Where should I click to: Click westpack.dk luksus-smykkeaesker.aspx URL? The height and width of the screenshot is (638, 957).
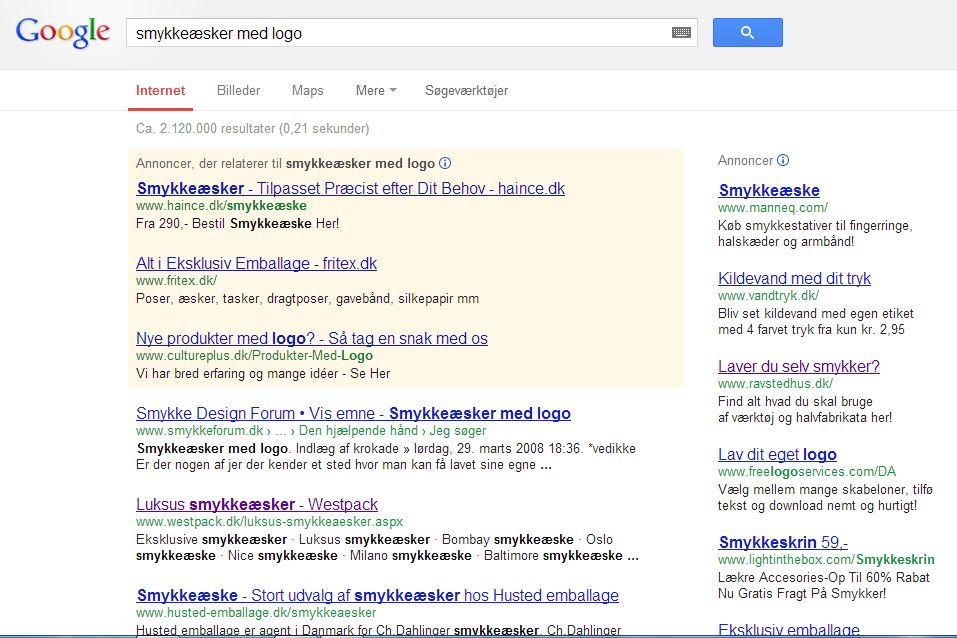[x=269, y=522]
